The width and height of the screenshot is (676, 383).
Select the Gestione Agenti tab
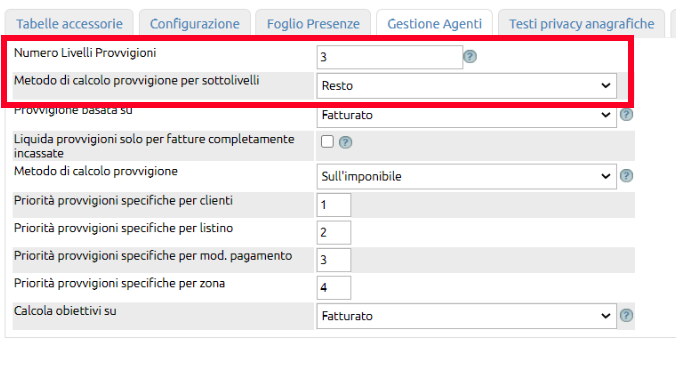(x=434, y=23)
